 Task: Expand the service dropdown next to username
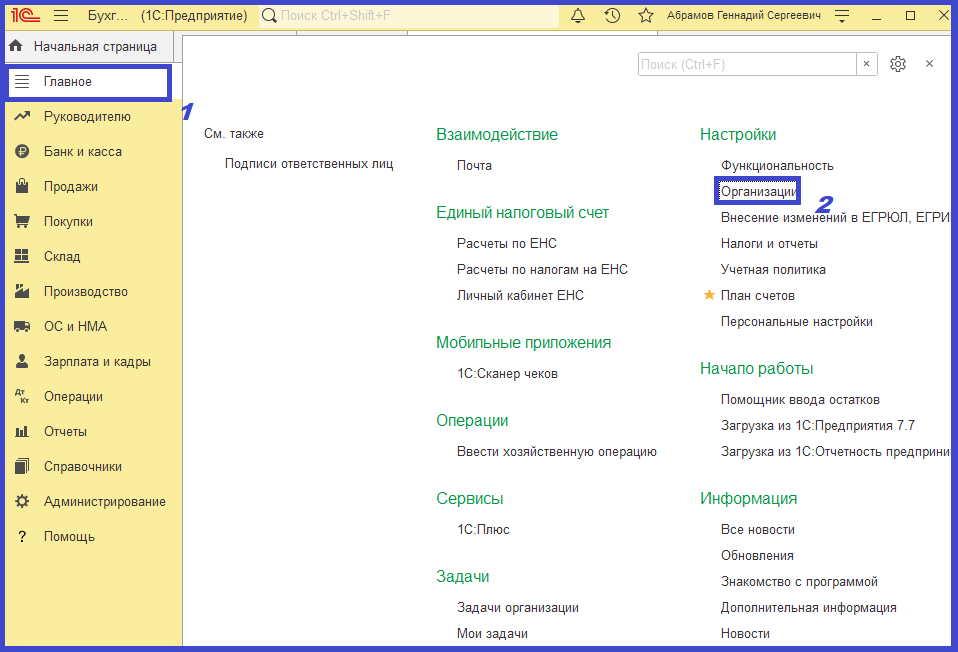click(842, 16)
